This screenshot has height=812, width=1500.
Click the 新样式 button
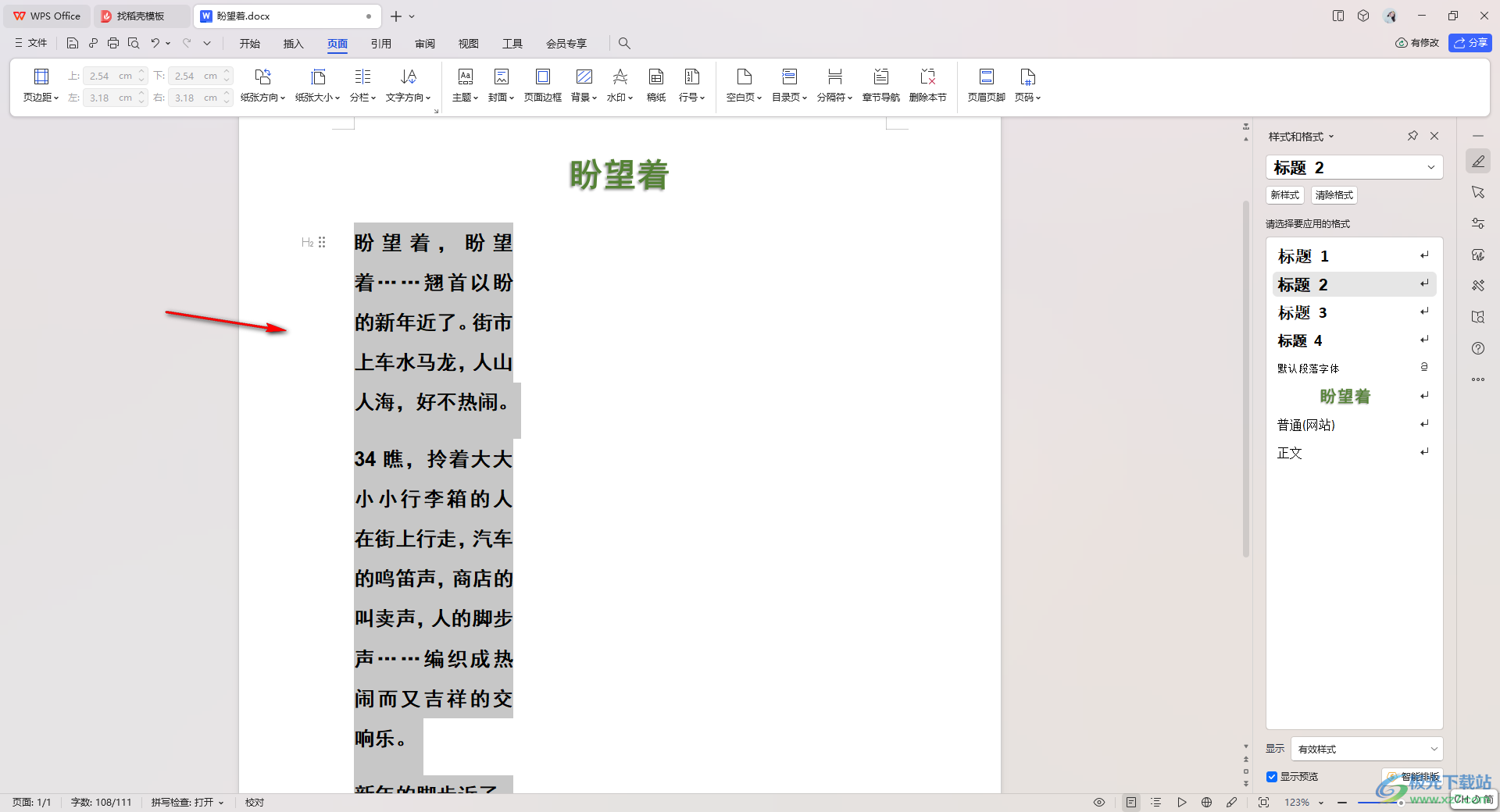tap(1285, 195)
